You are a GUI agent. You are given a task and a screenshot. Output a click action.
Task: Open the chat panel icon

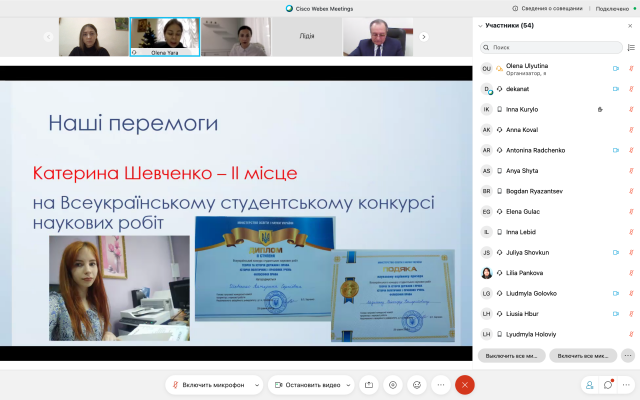click(608, 385)
